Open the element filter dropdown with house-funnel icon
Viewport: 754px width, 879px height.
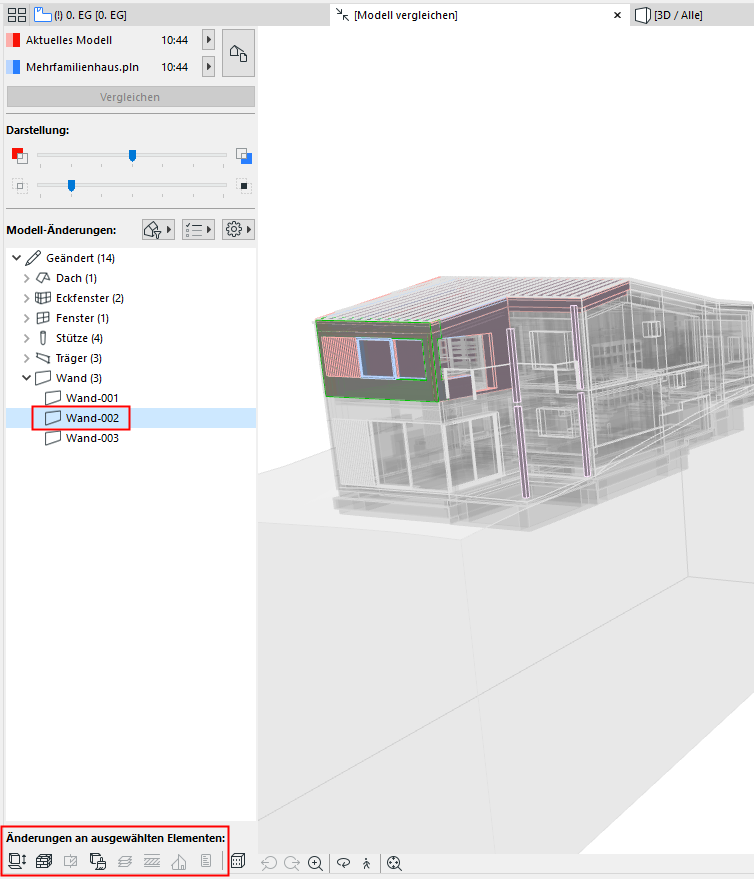coord(158,229)
